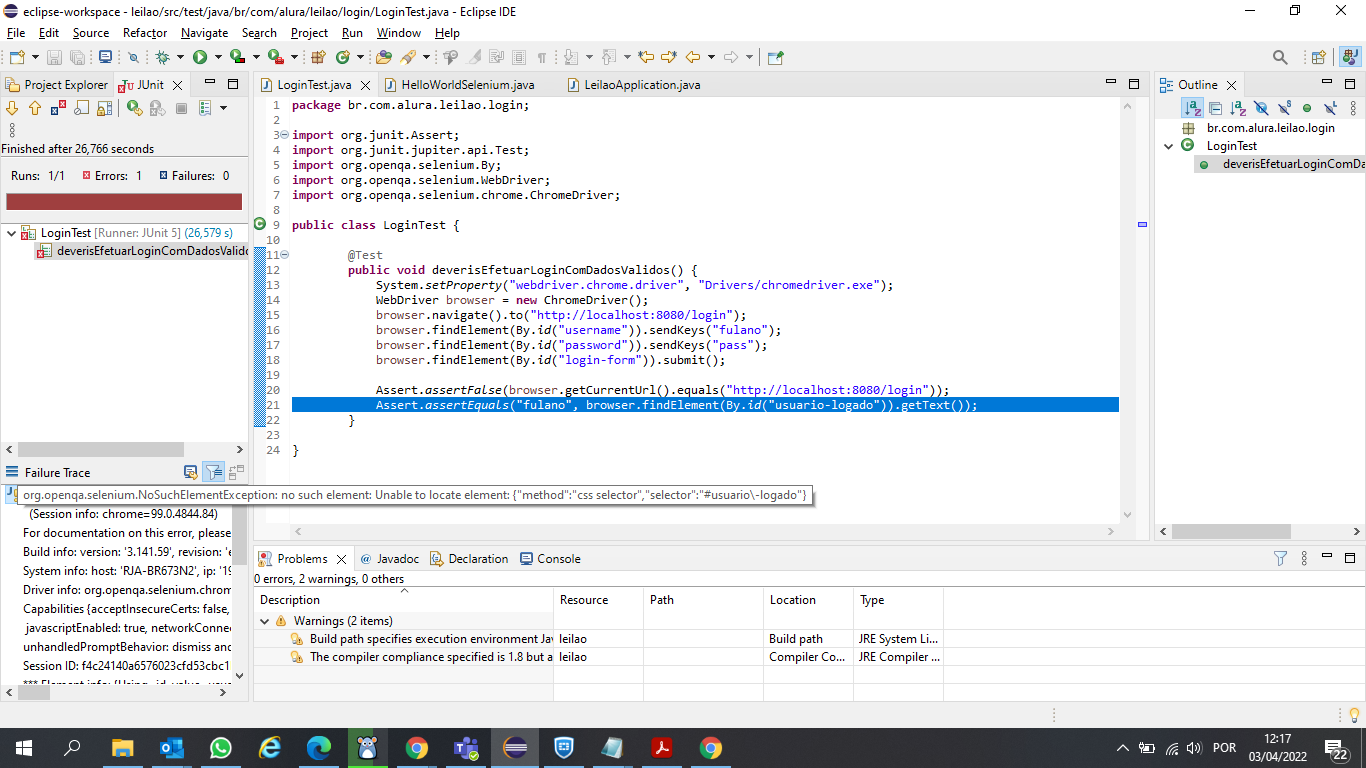Open Microsoft Teams from the taskbar
Screen dimensions: 1366x768
pyautogui.click(x=466, y=748)
